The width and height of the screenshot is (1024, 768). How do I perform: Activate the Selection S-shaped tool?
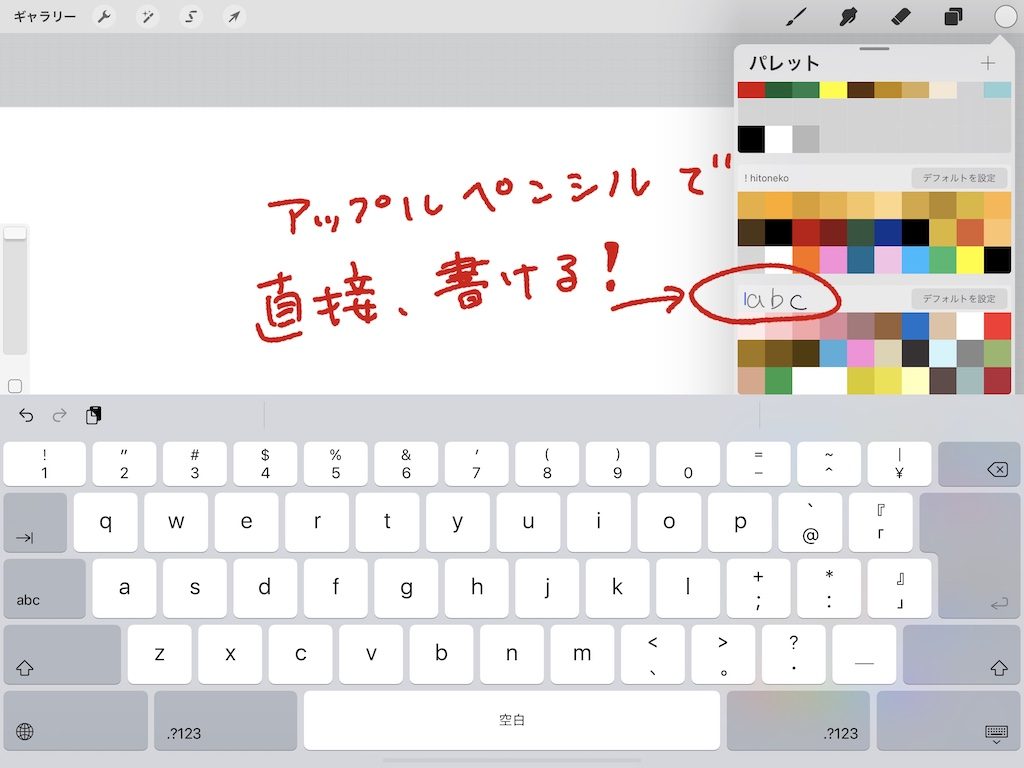click(191, 16)
